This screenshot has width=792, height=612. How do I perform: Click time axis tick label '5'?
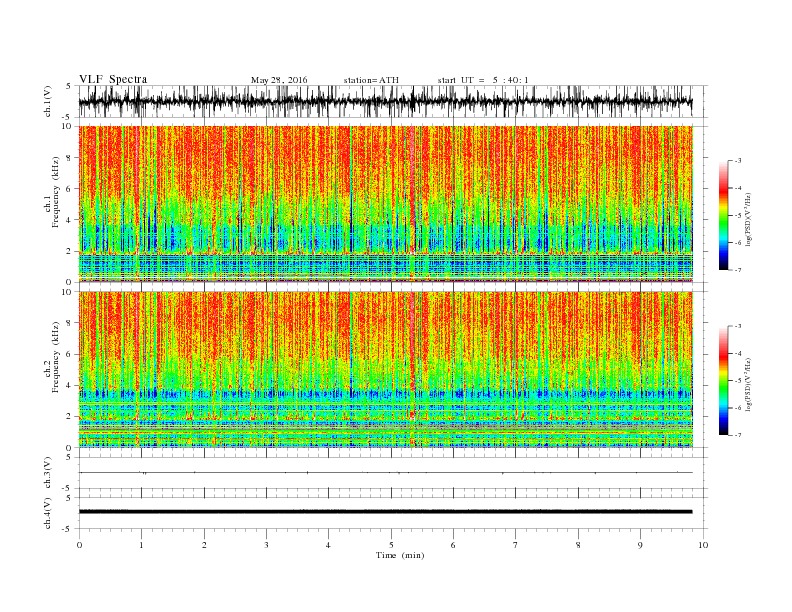click(x=391, y=545)
